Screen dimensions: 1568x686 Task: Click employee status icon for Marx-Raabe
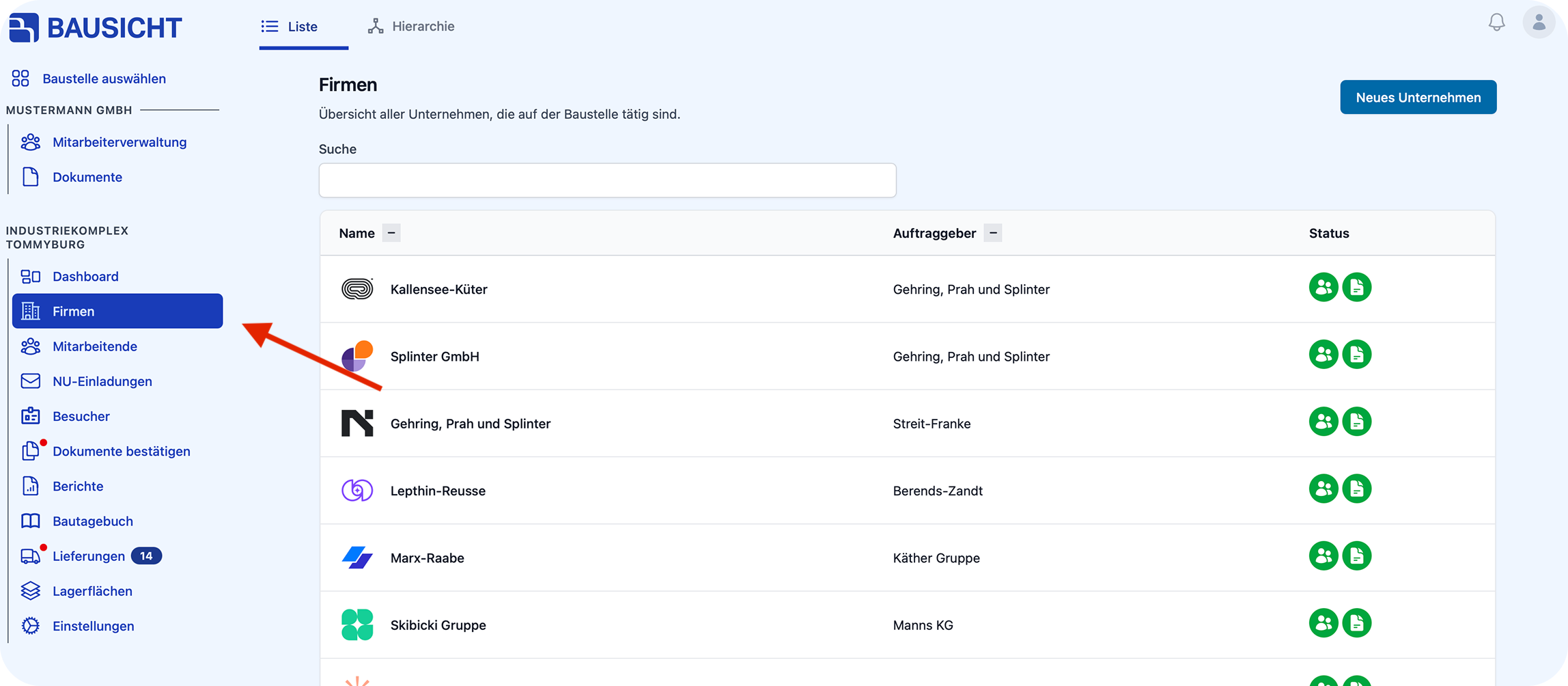tap(1324, 555)
